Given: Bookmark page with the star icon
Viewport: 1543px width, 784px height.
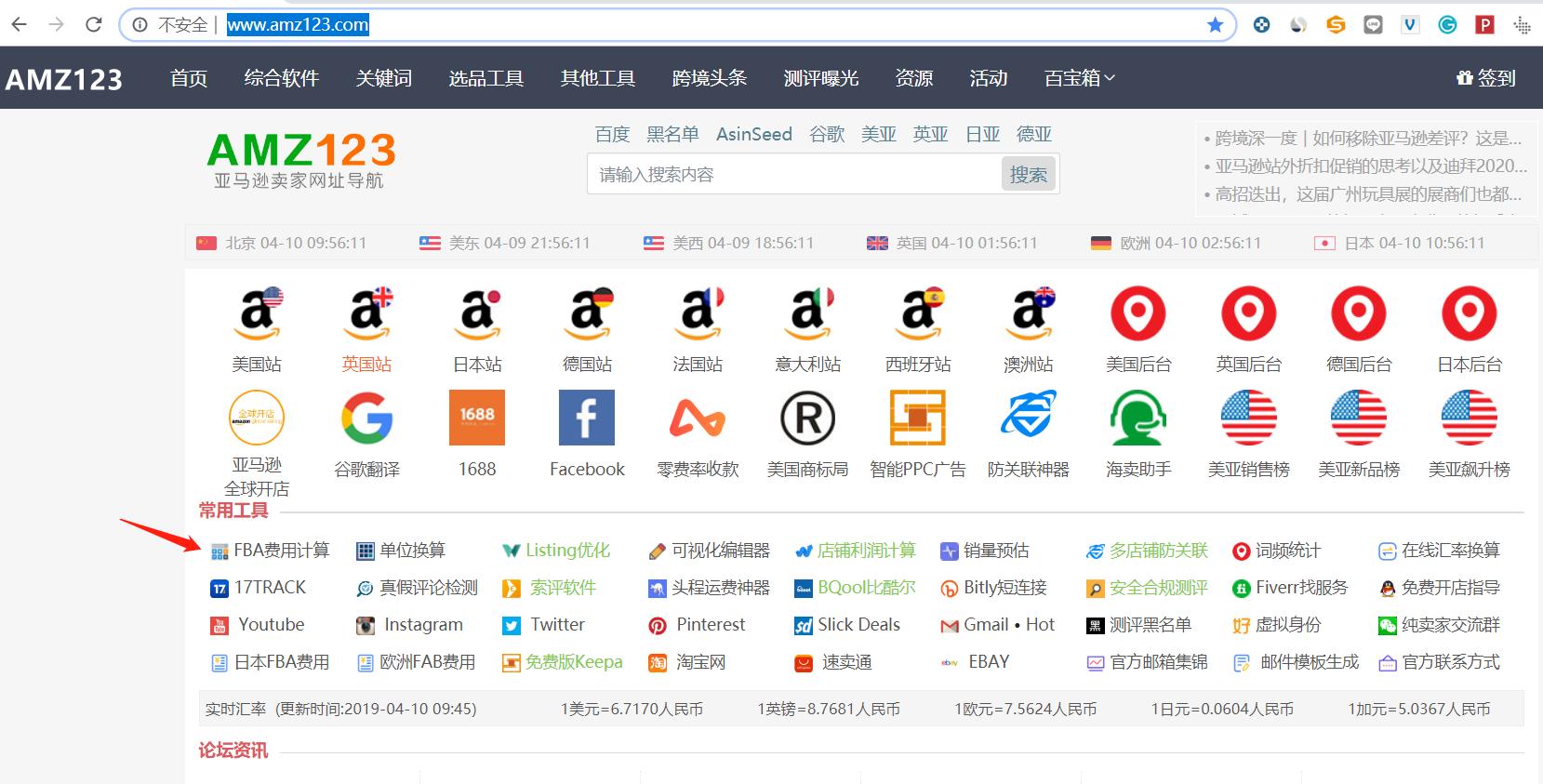Looking at the screenshot, I should (1215, 25).
